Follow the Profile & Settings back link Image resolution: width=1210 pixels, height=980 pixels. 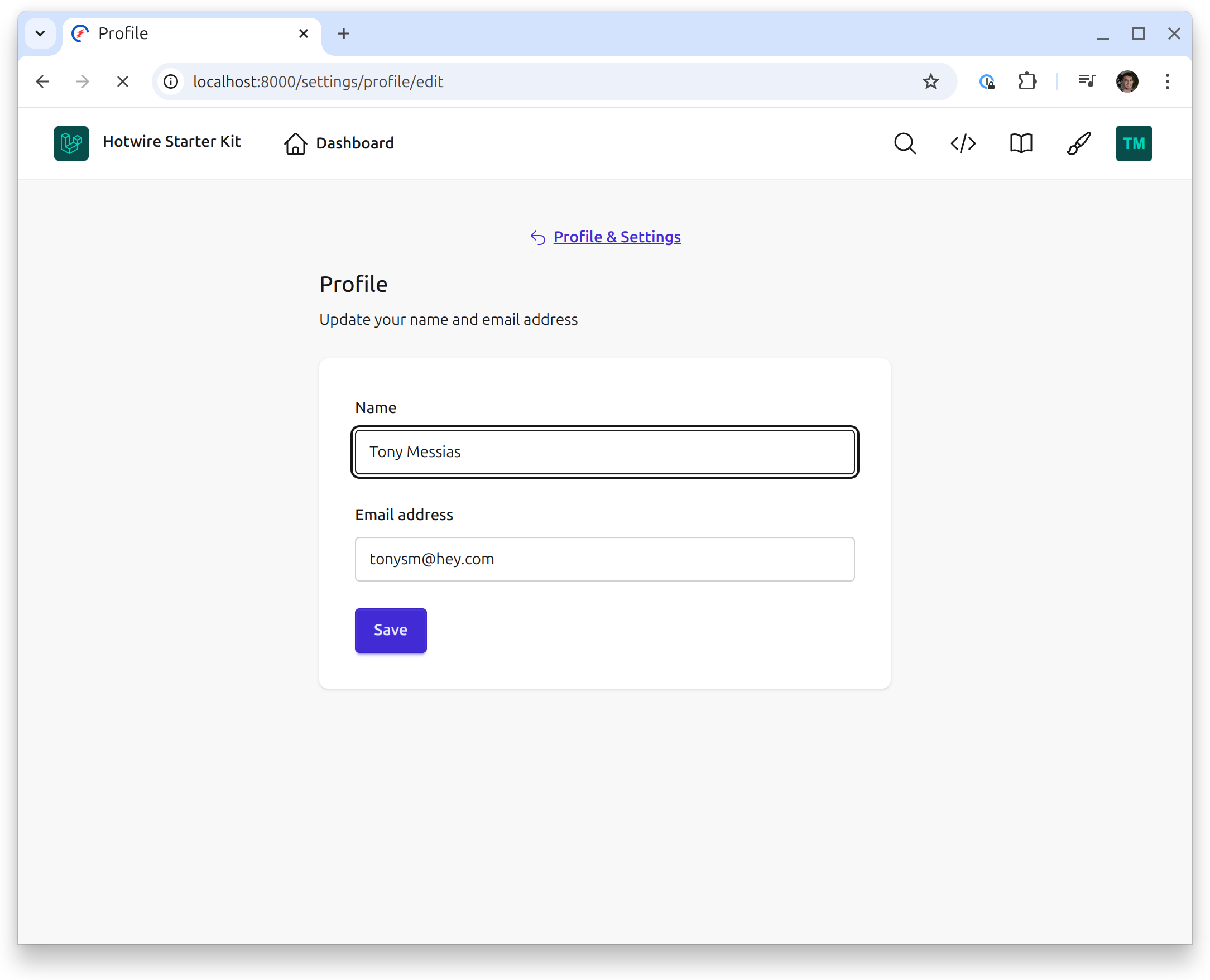[617, 237]
